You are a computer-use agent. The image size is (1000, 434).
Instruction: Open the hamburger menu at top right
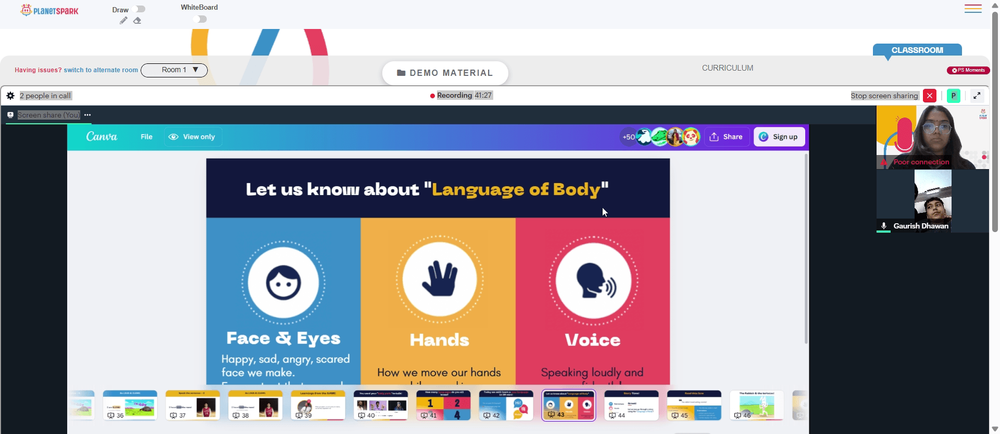point(973,8)
